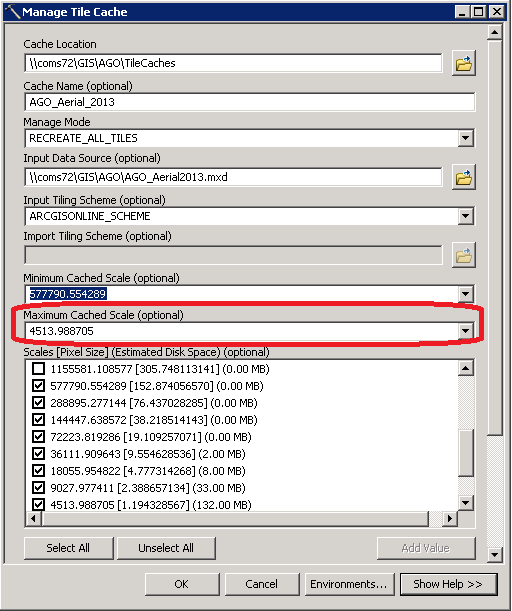Uncheck the 144447.638572 scale checkbox
This screenshot has height=611, width=512.
38,420
